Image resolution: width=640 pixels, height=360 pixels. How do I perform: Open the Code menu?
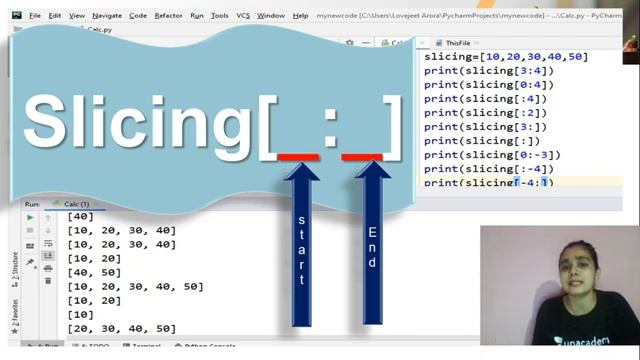[138, 16]
